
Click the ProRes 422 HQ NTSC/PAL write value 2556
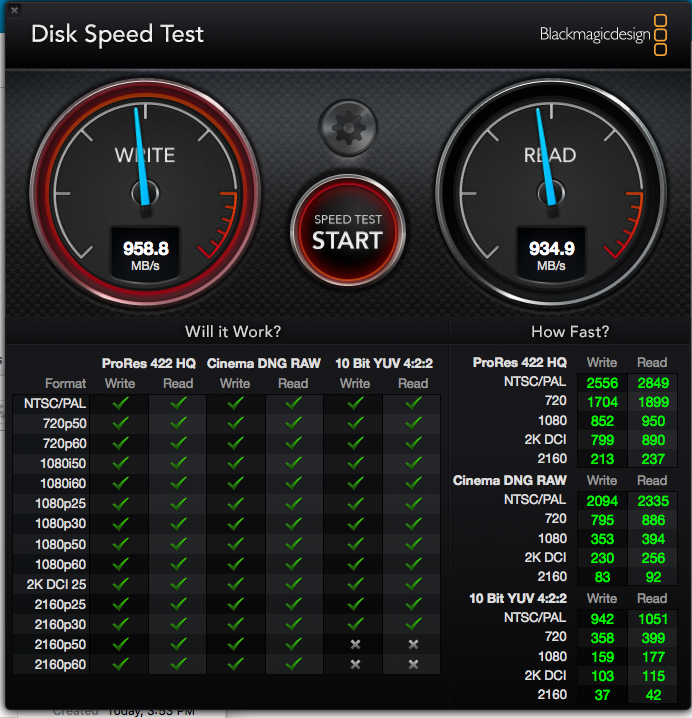coord(602,383)
